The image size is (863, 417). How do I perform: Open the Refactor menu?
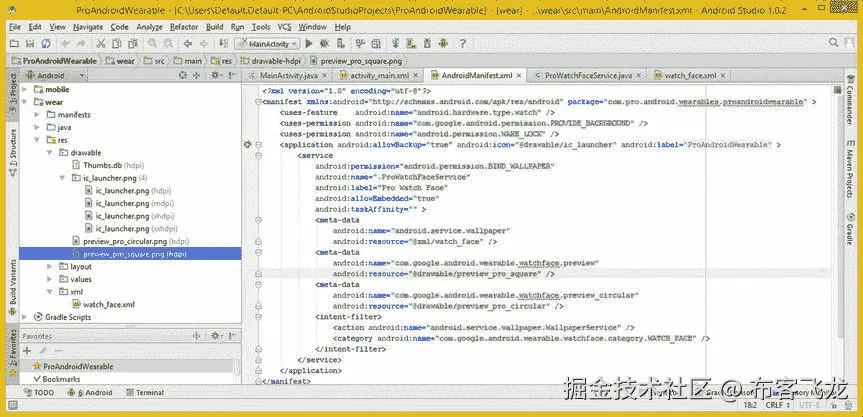[x=184, y=27]
